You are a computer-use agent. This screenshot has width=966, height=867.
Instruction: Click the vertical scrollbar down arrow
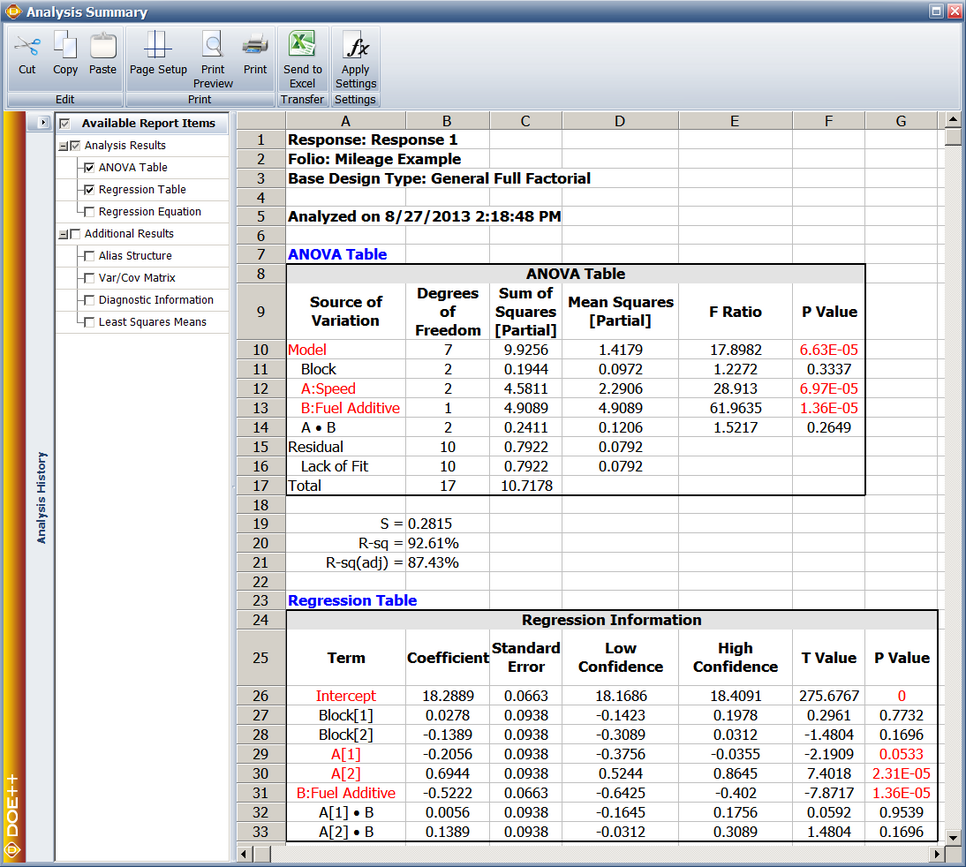coord(953,837)
